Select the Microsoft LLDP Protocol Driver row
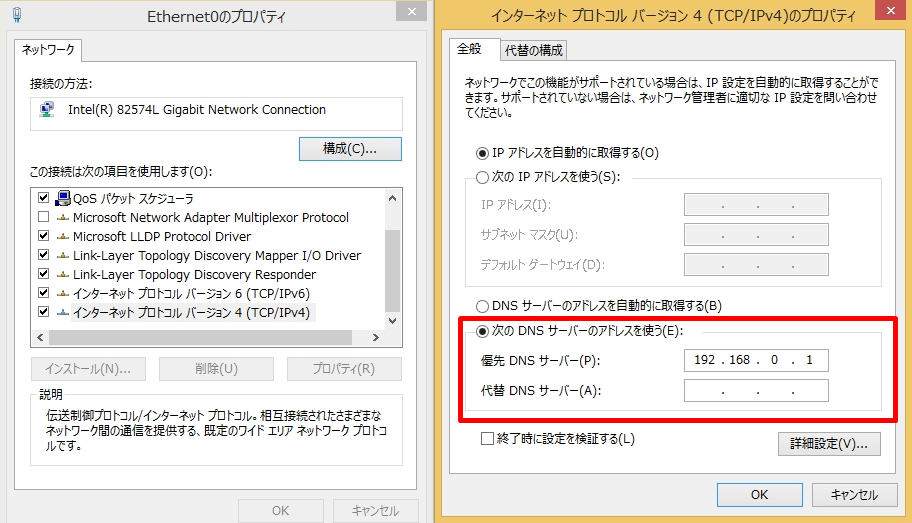912x523 pixels. coord(162,237)
